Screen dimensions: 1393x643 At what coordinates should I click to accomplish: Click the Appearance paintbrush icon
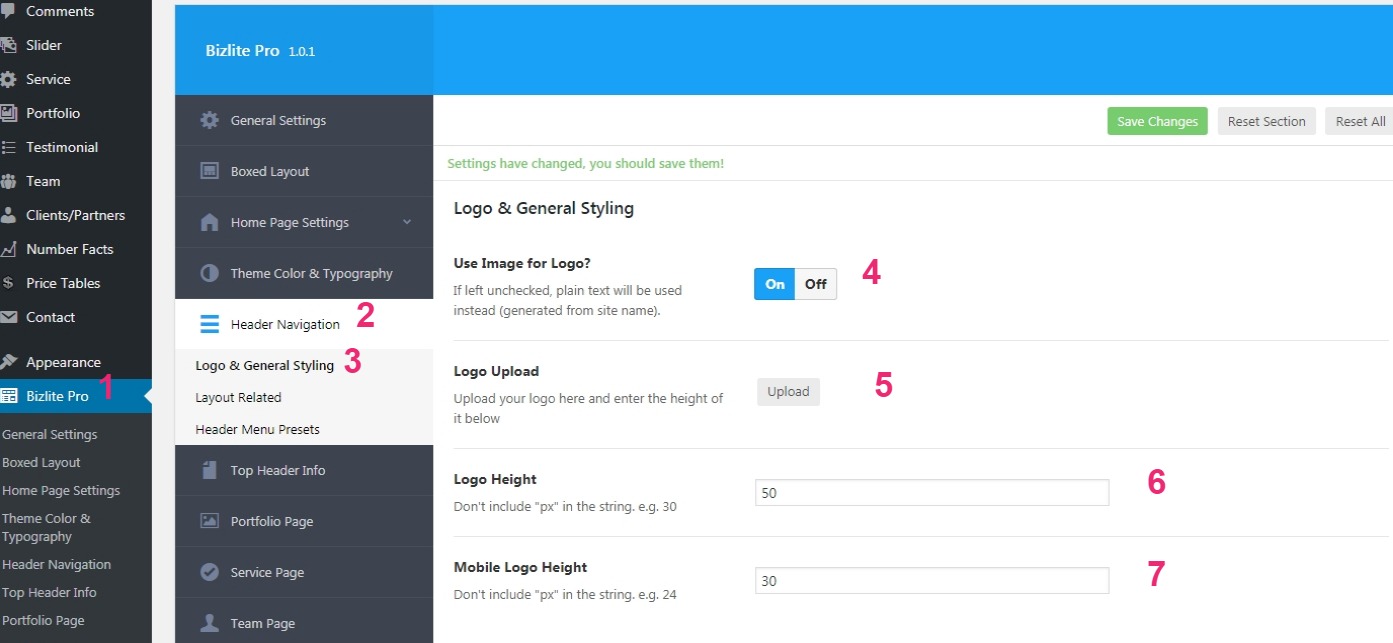[8, 362]
